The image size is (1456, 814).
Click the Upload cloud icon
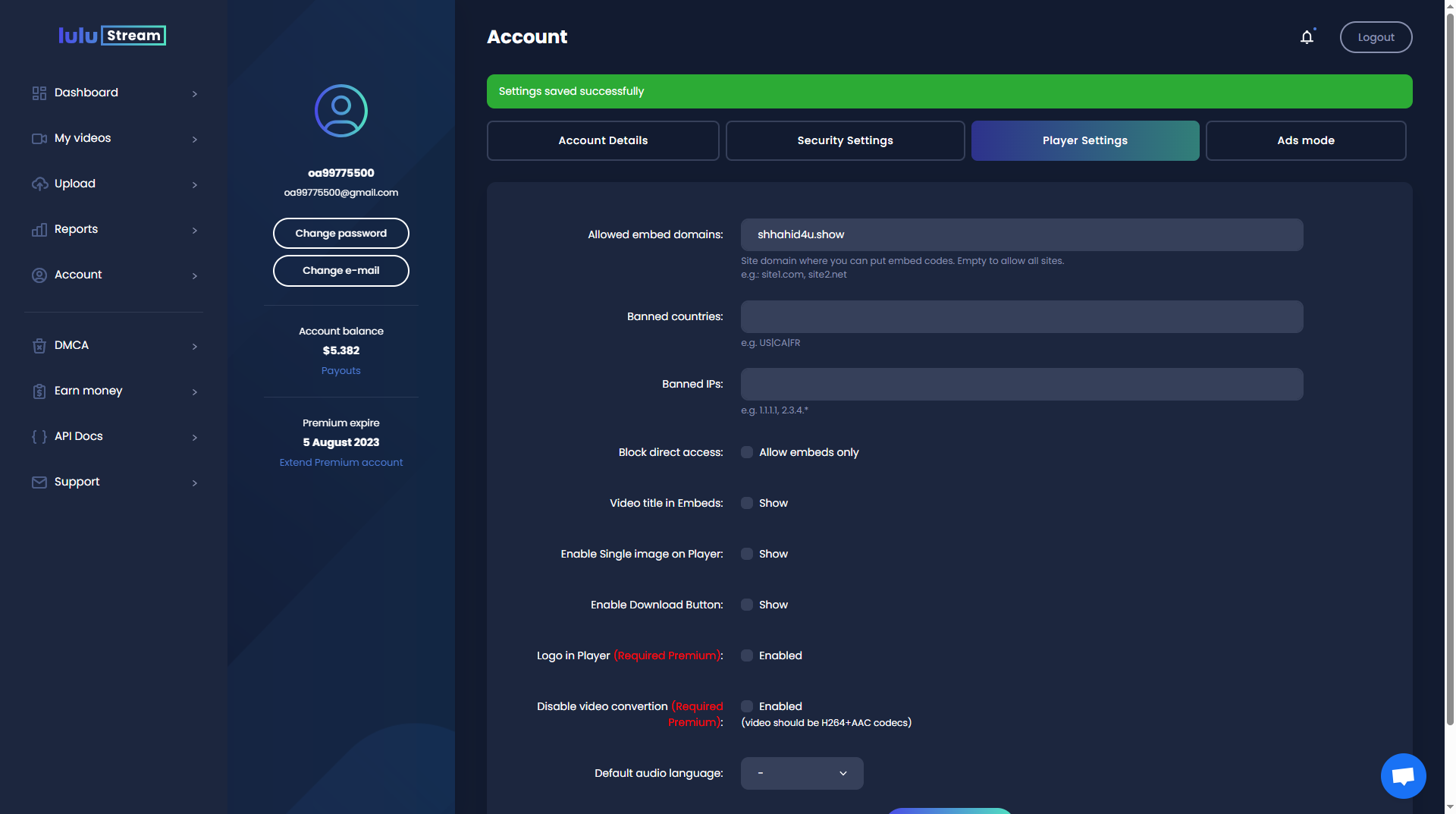39,184
